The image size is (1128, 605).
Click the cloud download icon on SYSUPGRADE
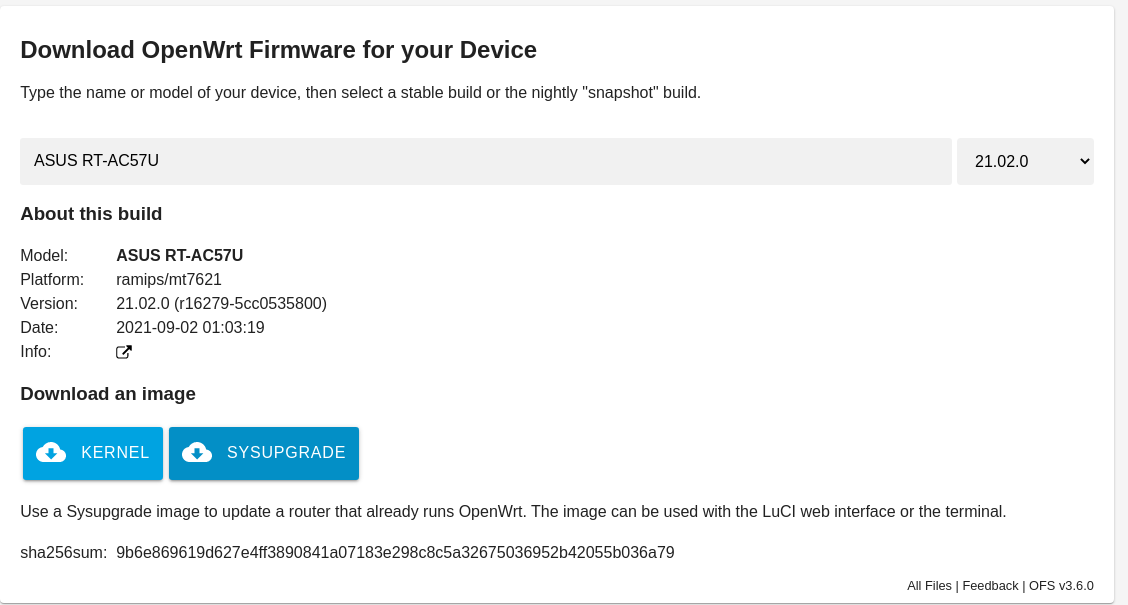197,452
